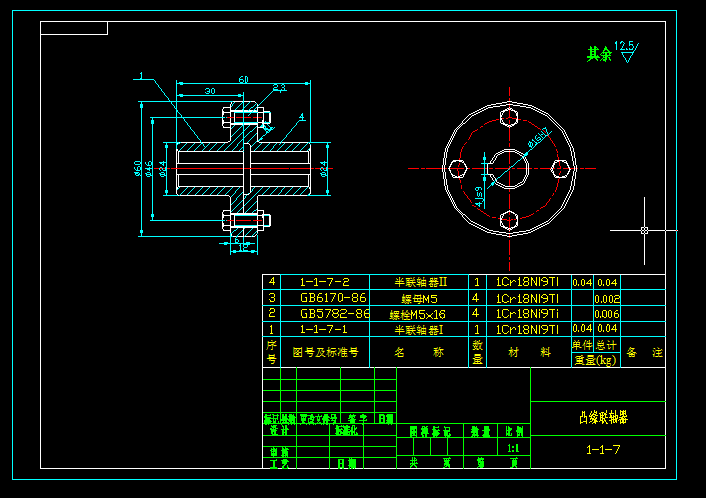Select the length dimension '30'
Screen dimensions: 706x498
click(x=210, y=91)
